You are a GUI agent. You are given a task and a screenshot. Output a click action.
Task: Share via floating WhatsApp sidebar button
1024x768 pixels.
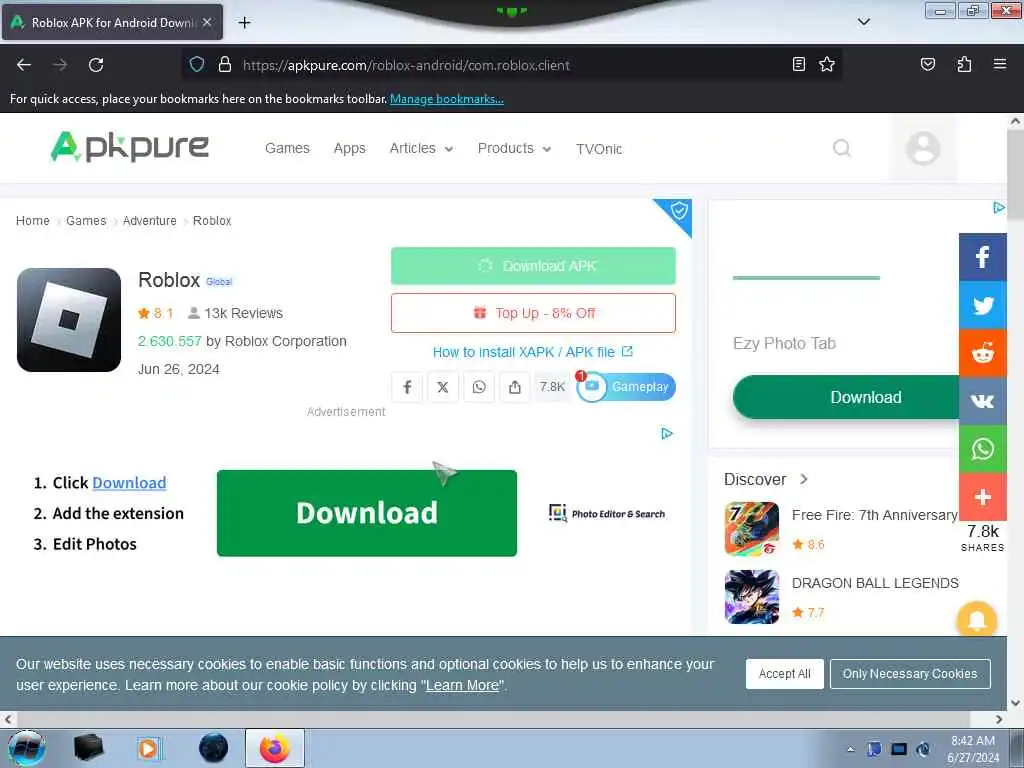[x=982, y=449]
